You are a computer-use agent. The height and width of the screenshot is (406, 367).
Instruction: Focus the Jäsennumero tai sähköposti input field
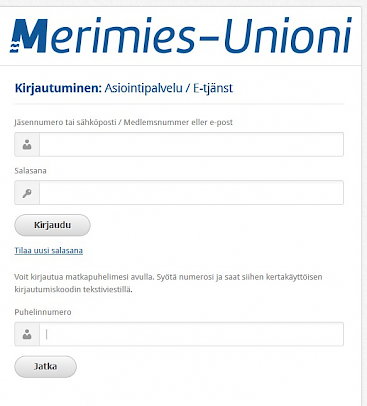pos(191,145)
